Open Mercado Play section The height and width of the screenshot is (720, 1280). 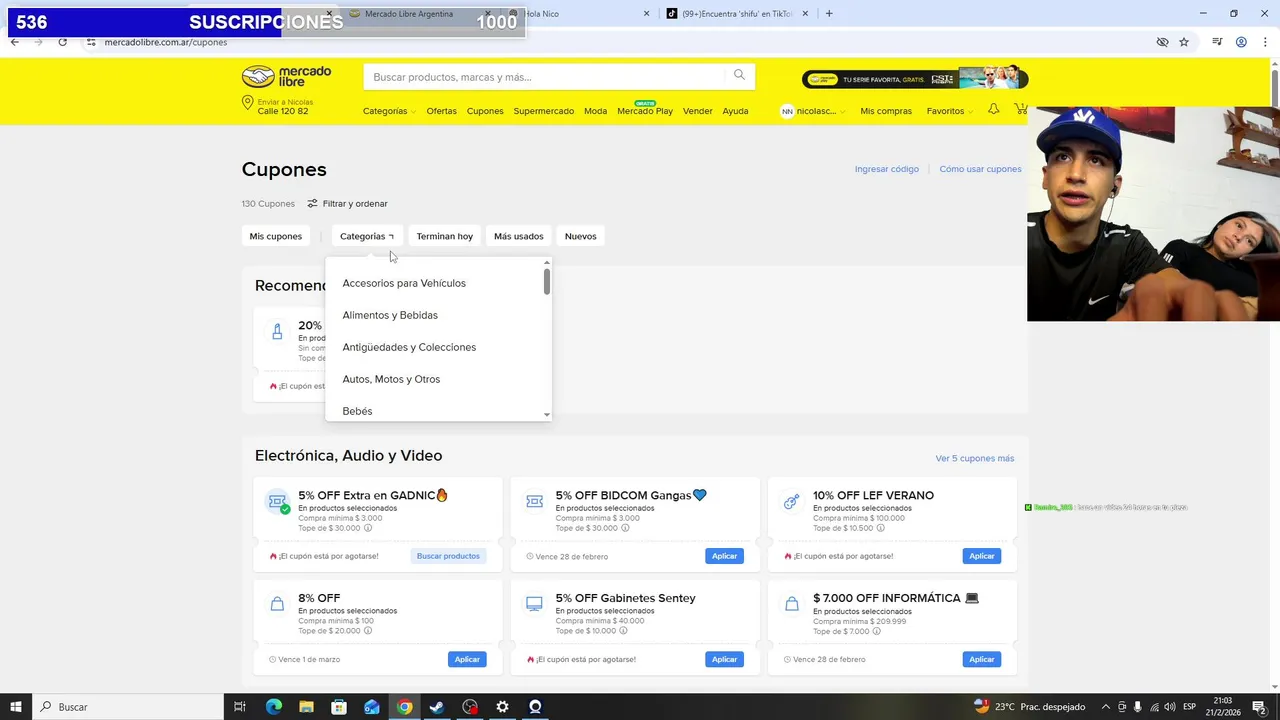coord(645,111)
